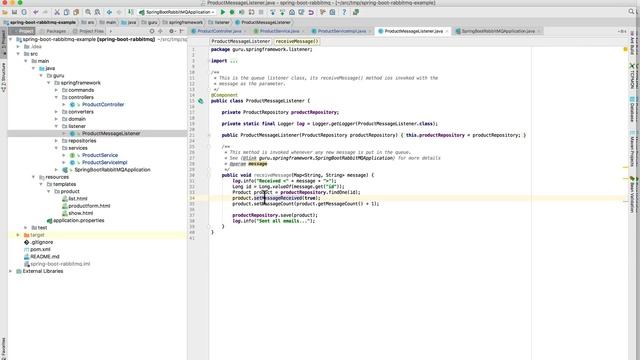Image resolution: width=640 pixels, height=360 pixels.
Task: Open the Structure tool window
Action: (x=4, y=78)
